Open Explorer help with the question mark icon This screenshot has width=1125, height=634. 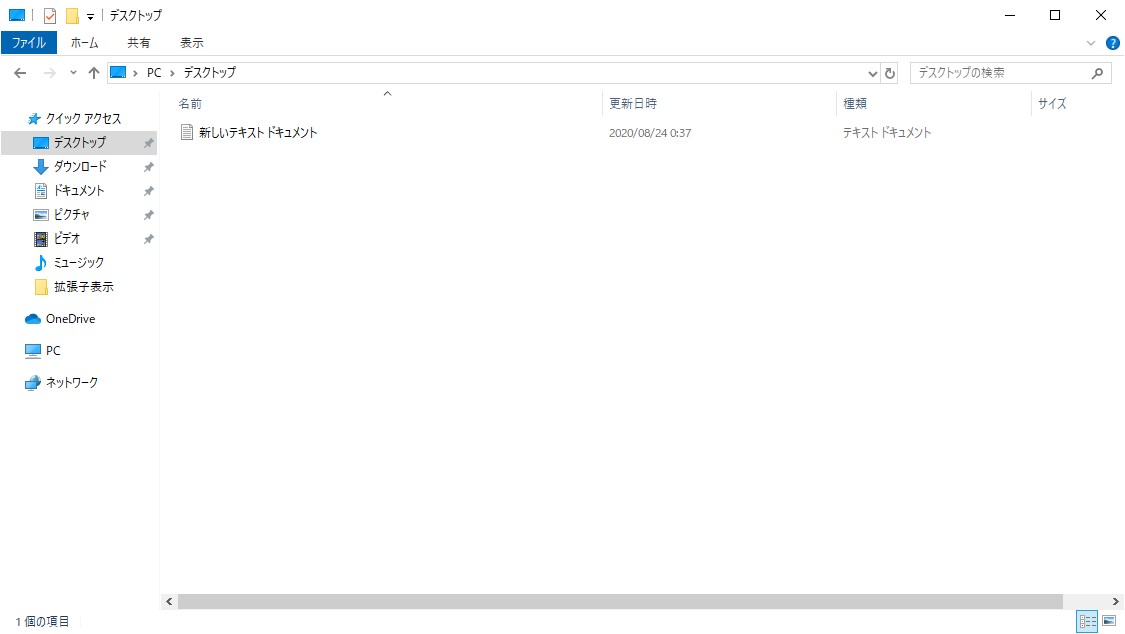(x=1112, y=42)
